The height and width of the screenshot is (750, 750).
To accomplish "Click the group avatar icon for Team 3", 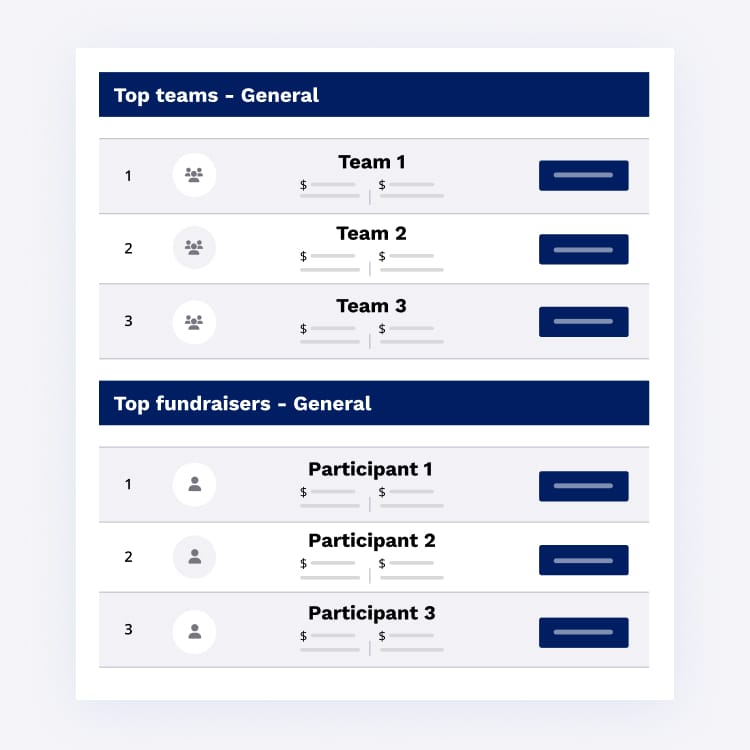I will (194, 322).
